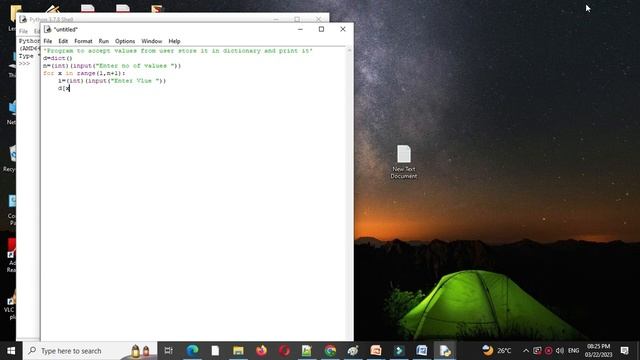This screenshot has width=640, height=360.
Task: Open the orange presentation app on the taskbar
Action: [376, 351]
